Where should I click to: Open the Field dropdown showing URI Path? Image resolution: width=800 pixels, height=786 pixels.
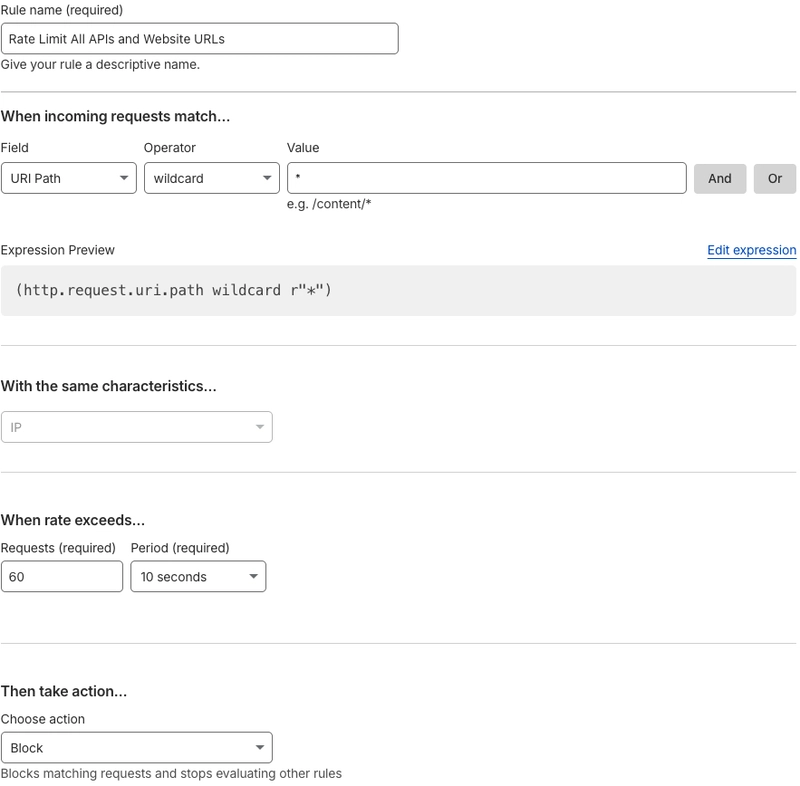tap(68, 178)
